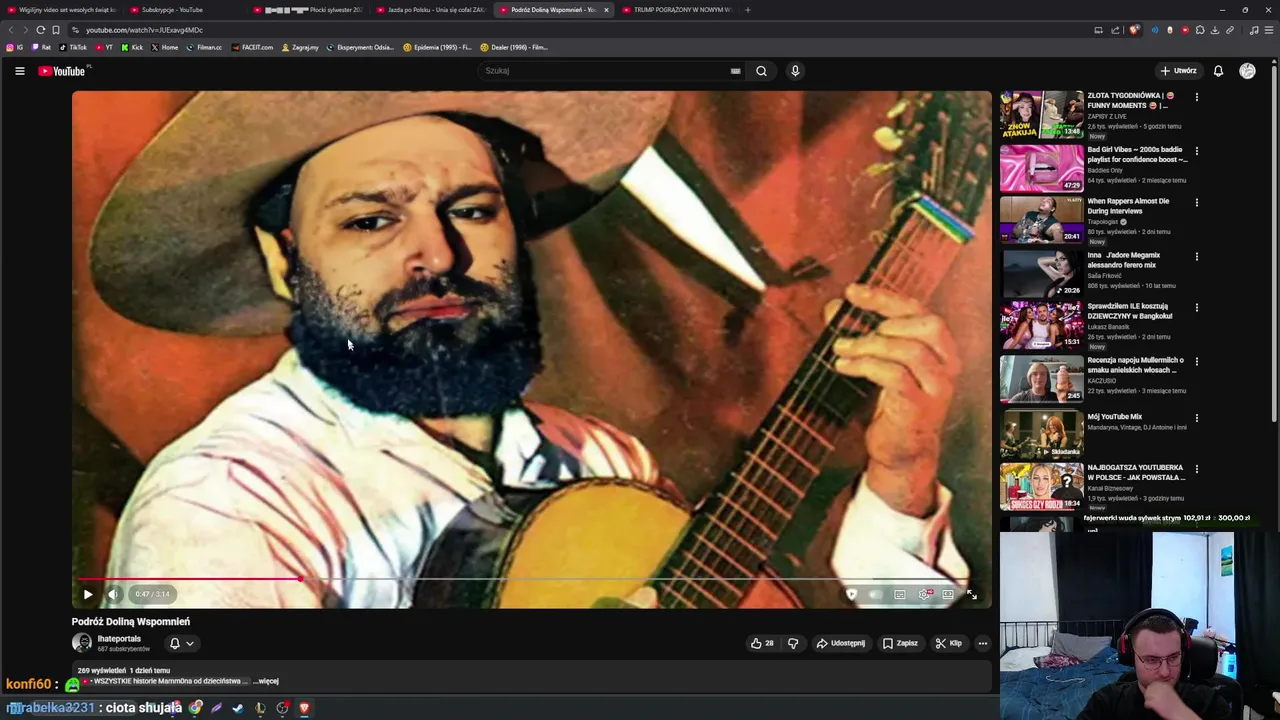Viewport: 1280px width, 720px height.
Task: Switch to theater mode
Action: [948, 594]
